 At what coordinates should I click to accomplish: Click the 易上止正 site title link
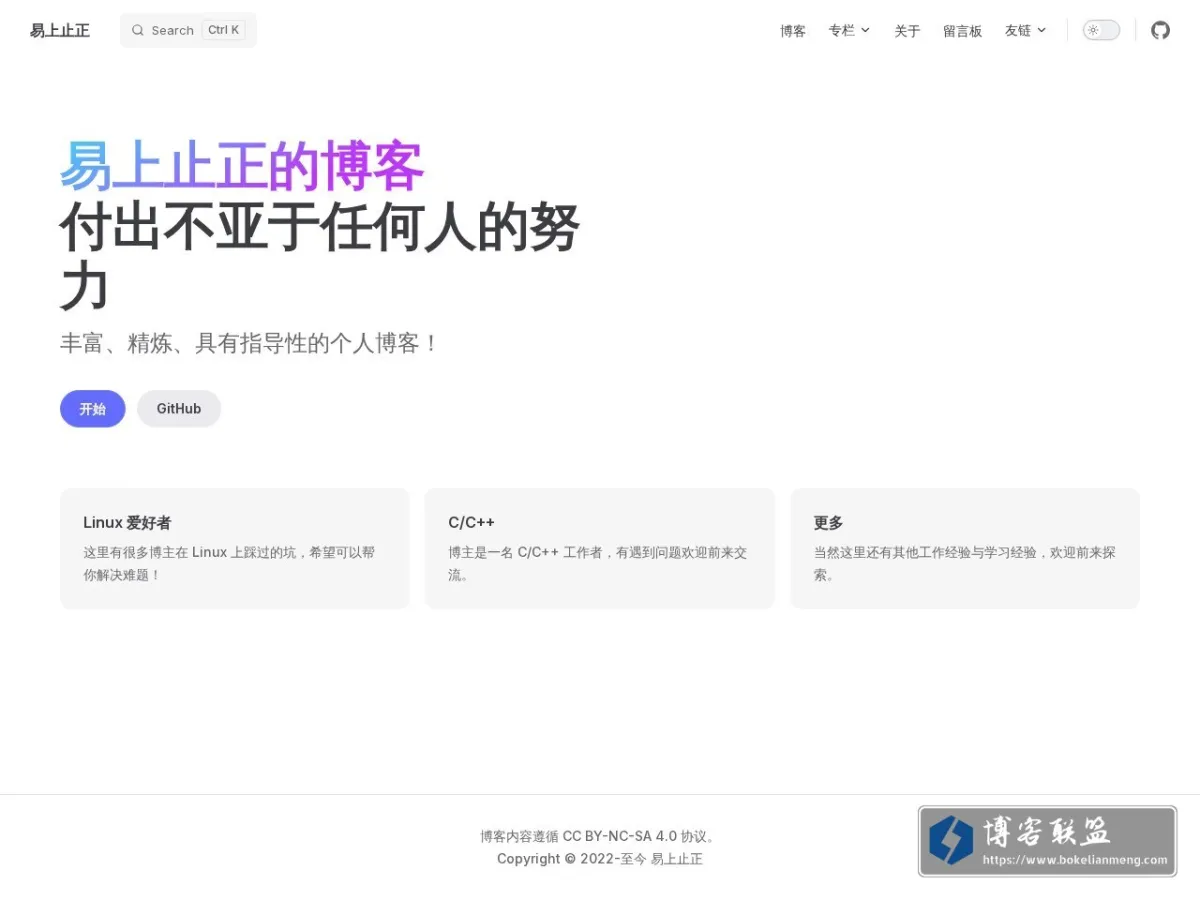point(60,30)
